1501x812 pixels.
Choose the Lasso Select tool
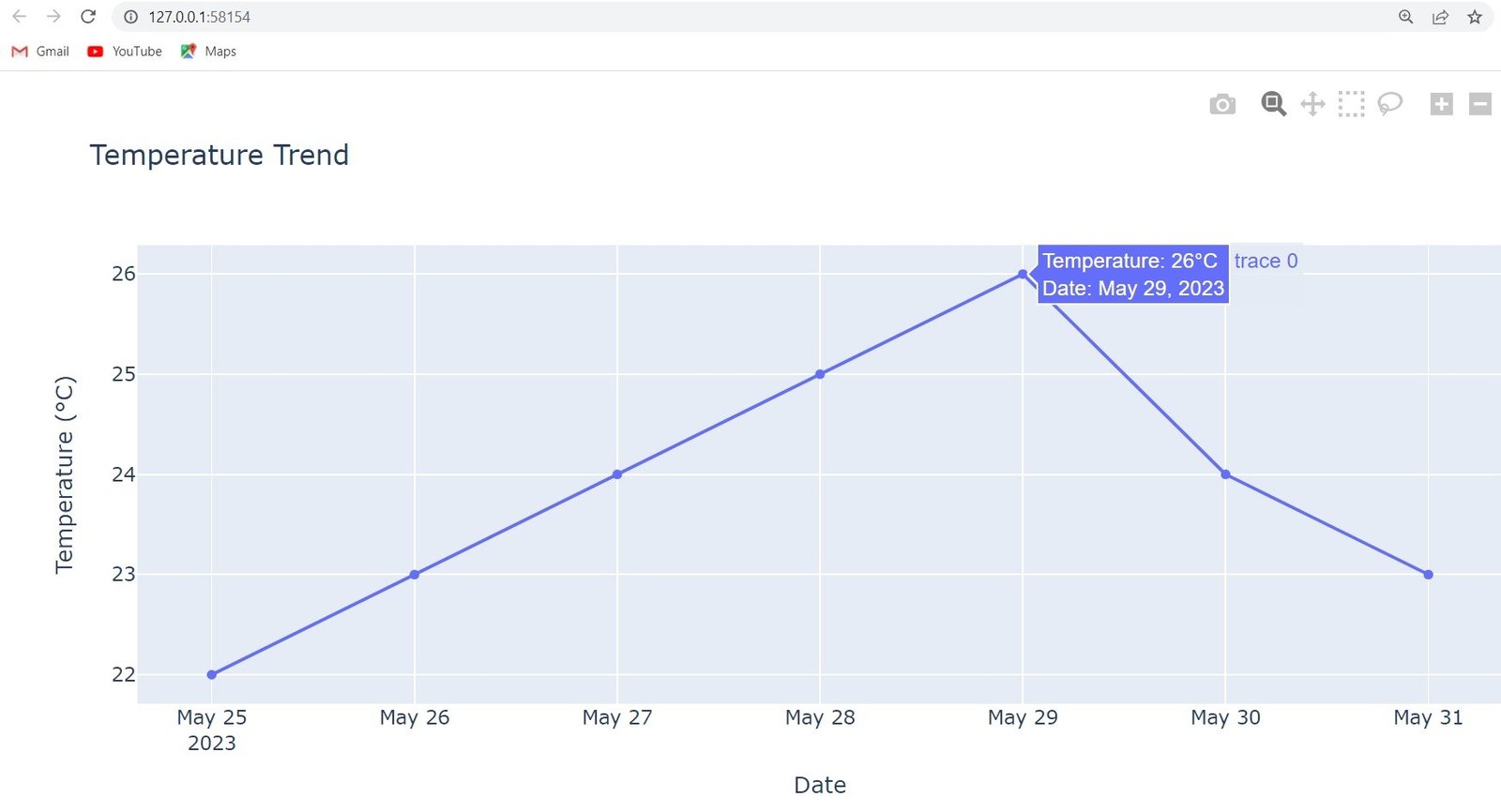(x=1389, y=104)
